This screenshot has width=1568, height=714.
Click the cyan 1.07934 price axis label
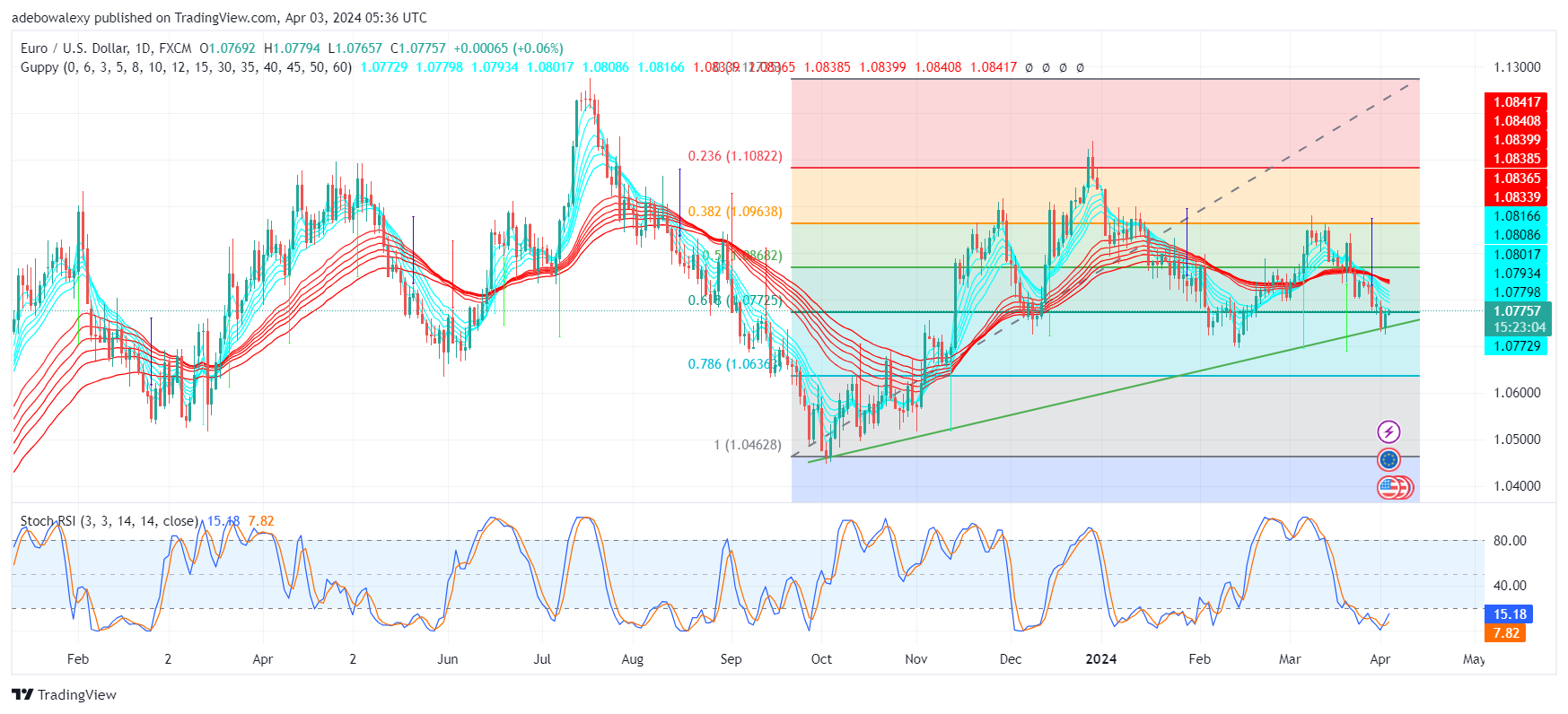1517,274
